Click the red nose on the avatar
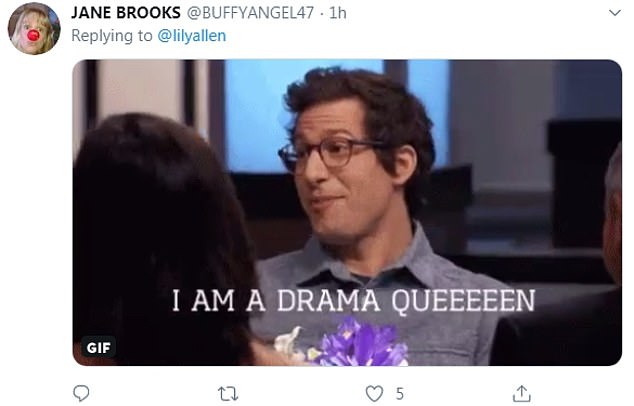The height and width of the screenshot is (406, 634). pyautogui.click(x=33, y=36)
